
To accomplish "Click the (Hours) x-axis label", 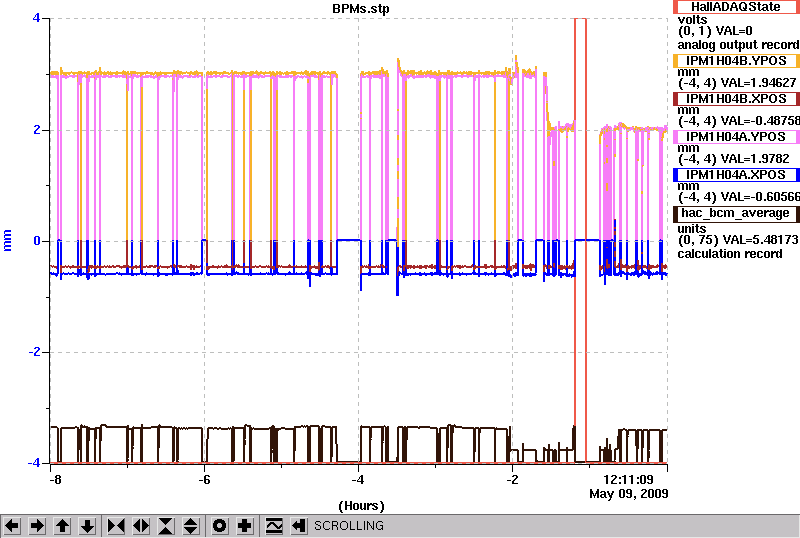I will pyautogui.click(x=361, y=506).
